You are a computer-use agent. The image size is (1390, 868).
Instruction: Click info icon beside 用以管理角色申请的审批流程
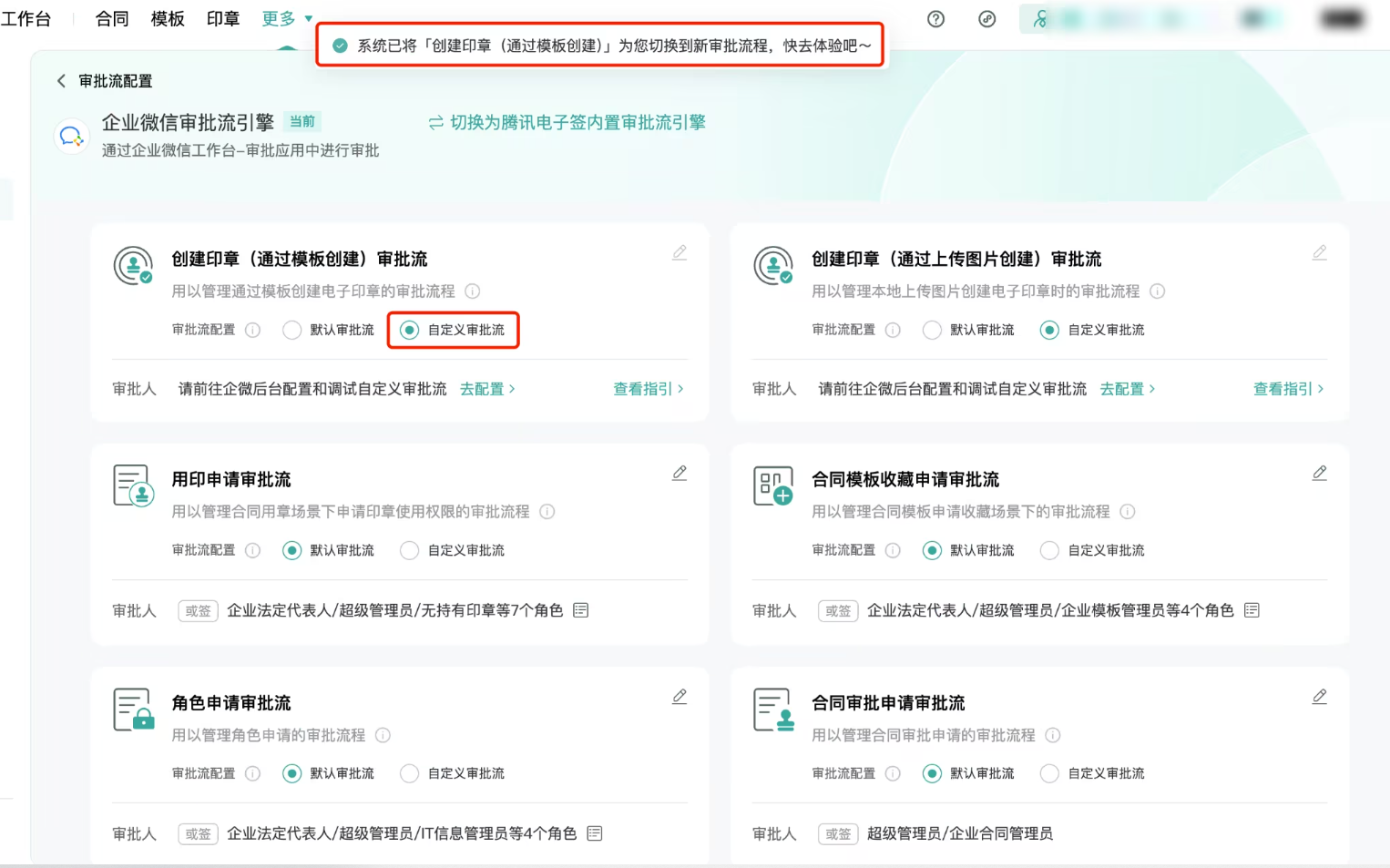tap(383, 735)
